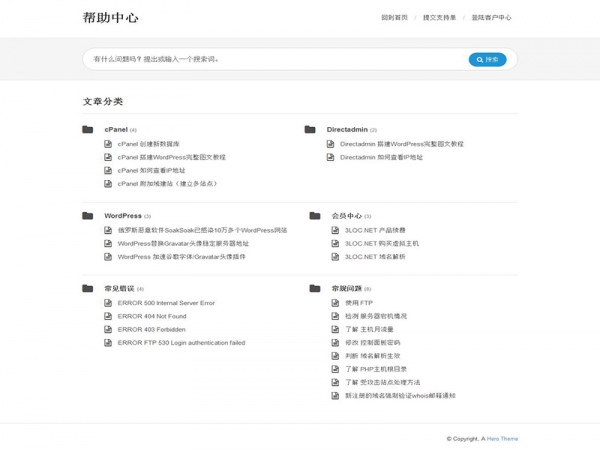600x450 pixels.
Task: Click document icon beside 使用 FTP
Action: pos(335,303)
